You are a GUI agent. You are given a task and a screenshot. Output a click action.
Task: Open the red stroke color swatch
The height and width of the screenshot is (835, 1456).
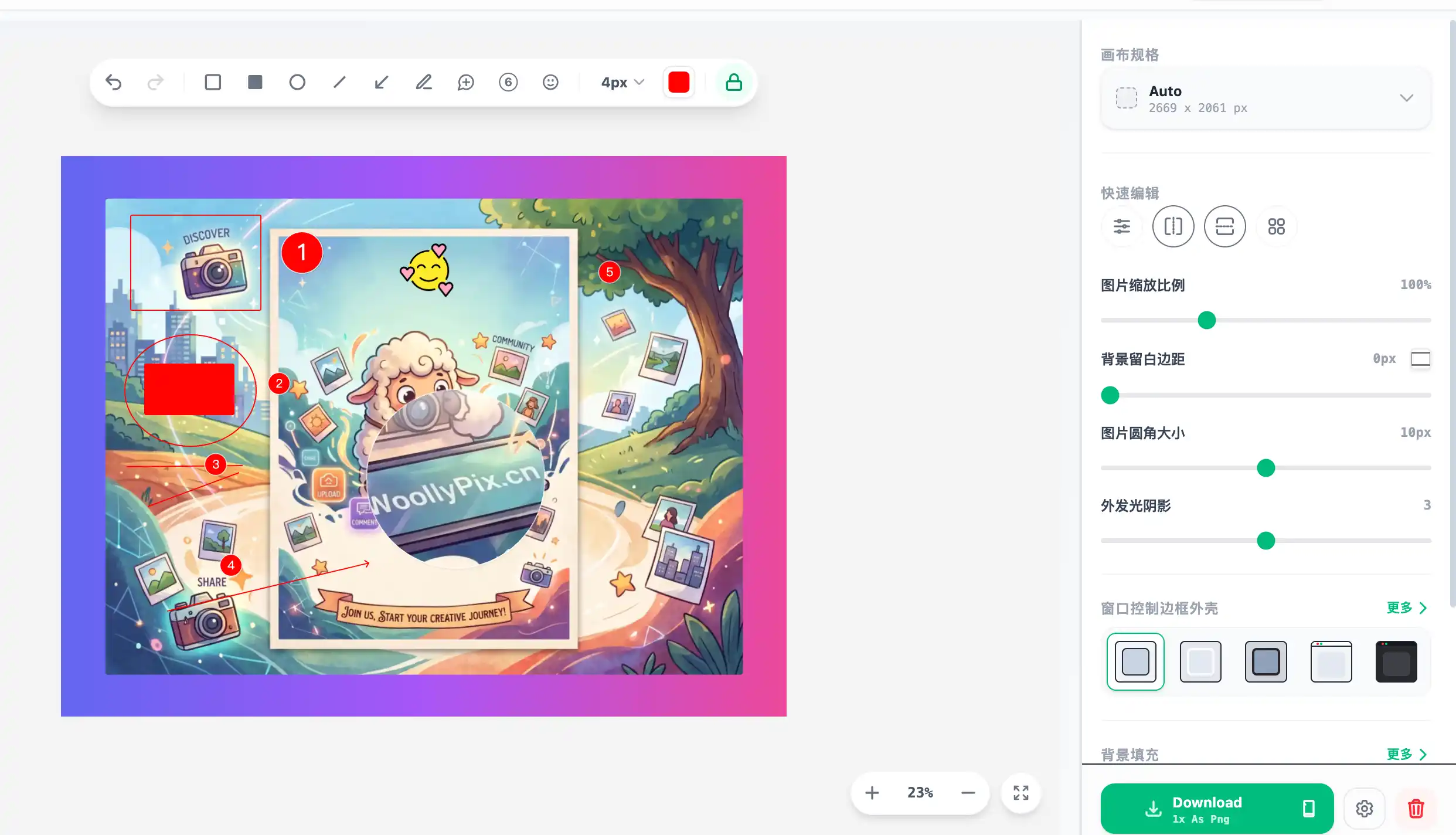tap(679, 82)
